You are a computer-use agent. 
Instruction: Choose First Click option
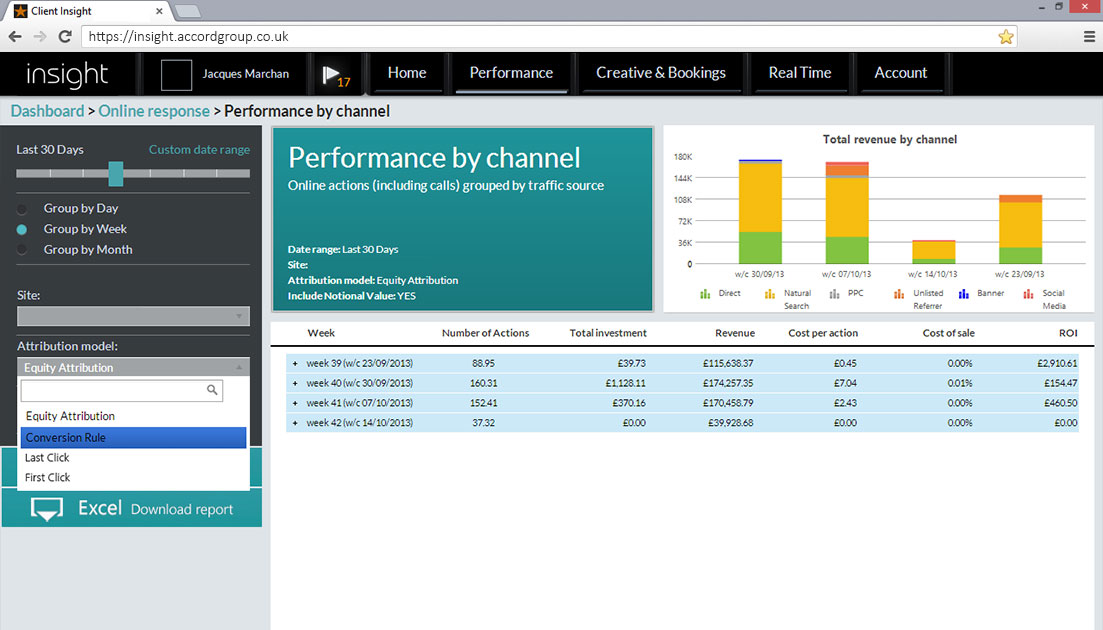tap(134, 477)
